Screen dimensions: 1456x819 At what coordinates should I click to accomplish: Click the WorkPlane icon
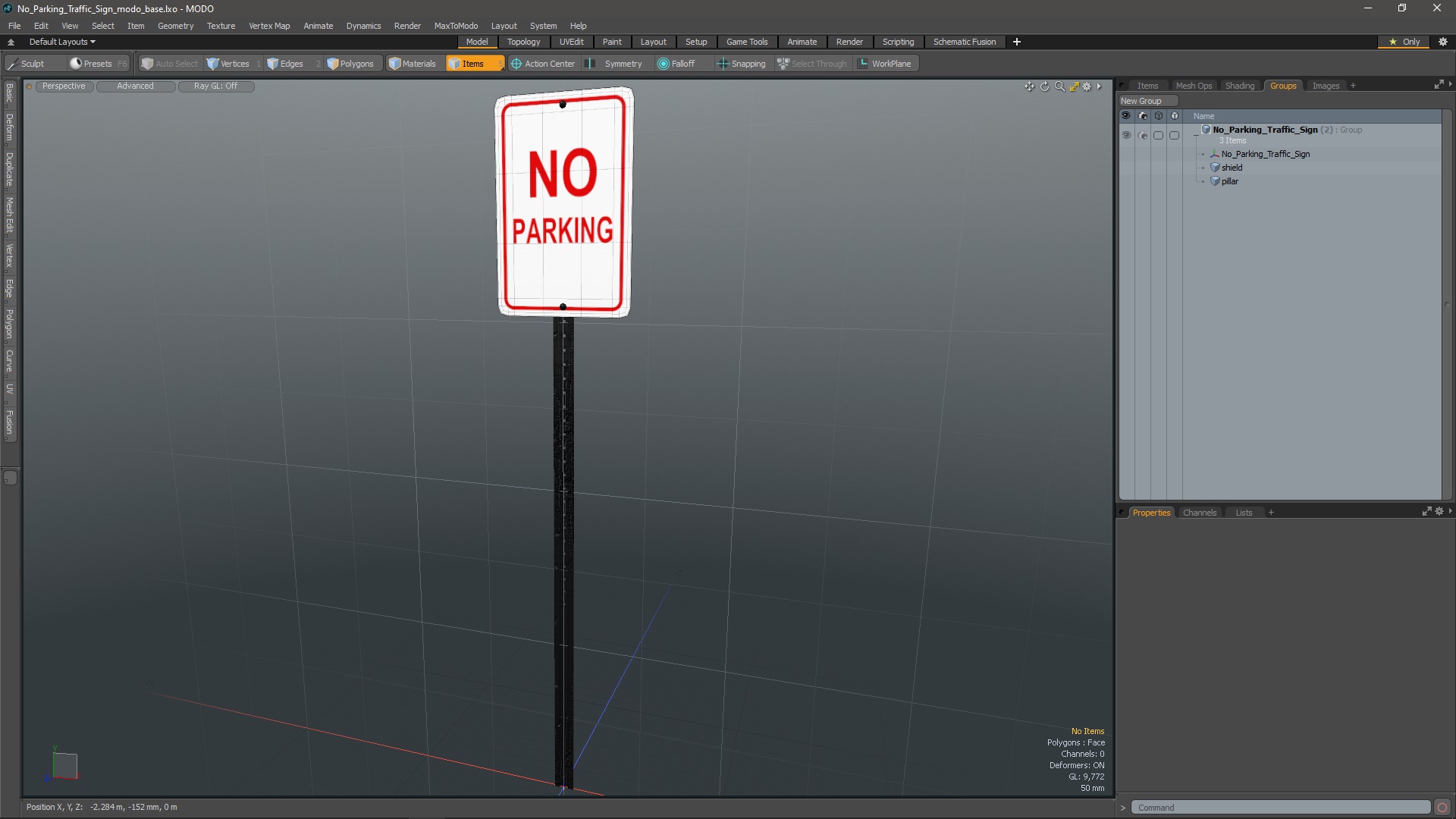pyautogui.click(x=862, y=64)
